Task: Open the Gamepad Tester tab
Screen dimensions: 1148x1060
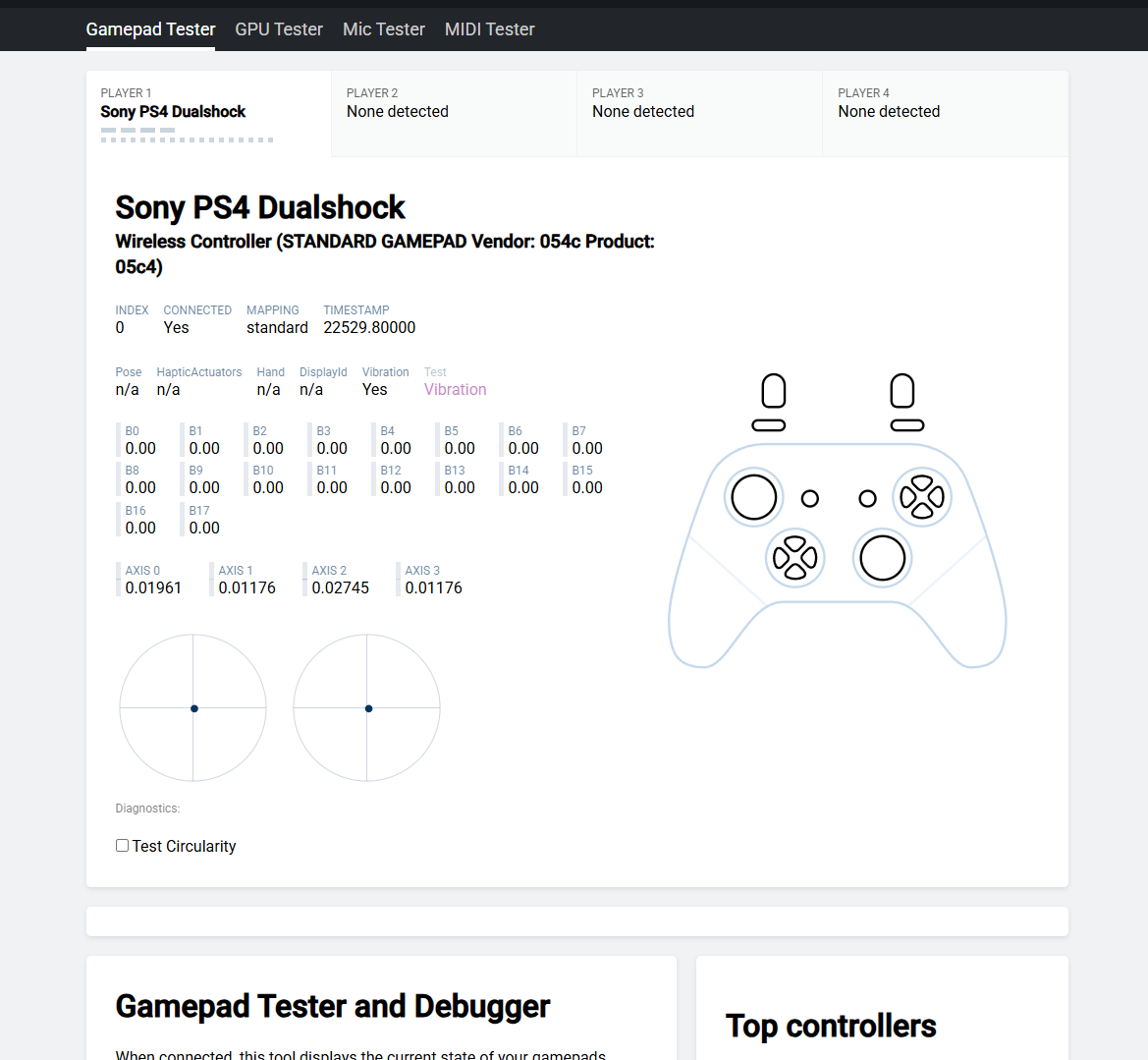Action: 150,29
